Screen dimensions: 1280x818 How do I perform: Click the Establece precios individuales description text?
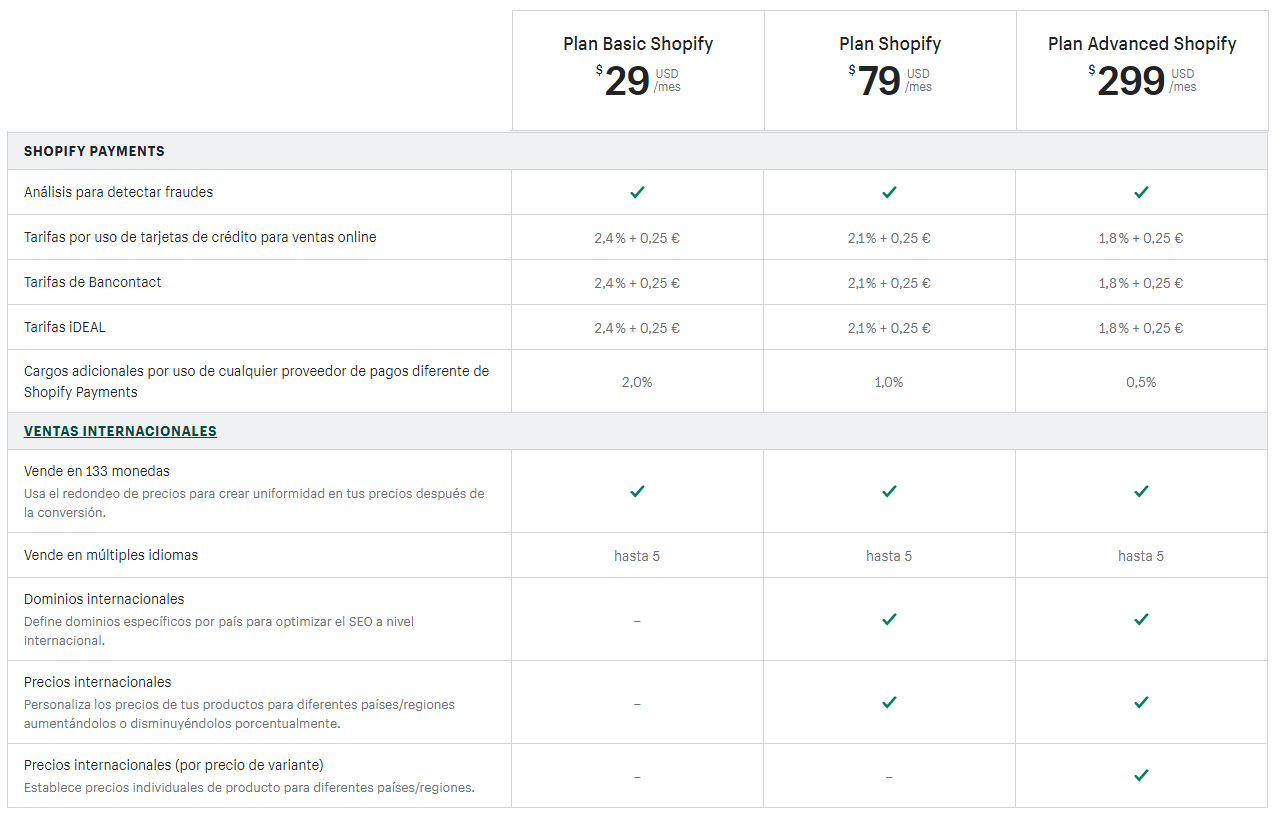(x=249, y=787)
